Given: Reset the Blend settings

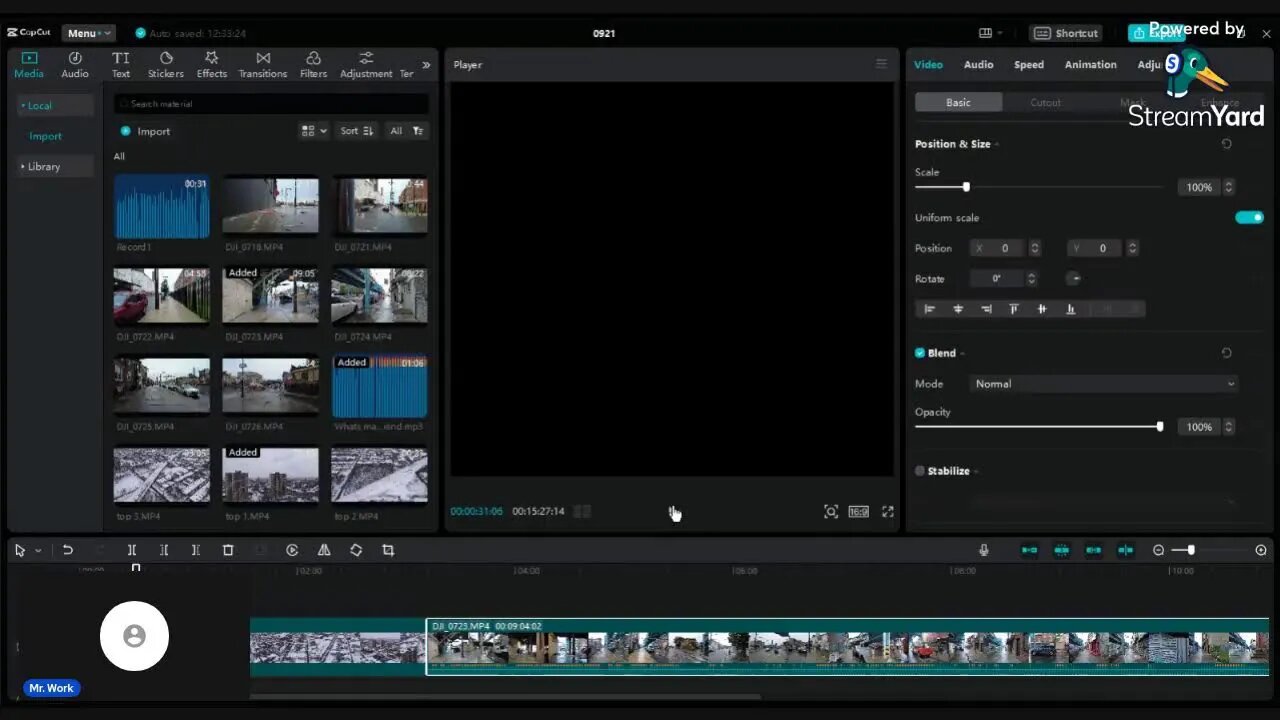Looking at the screenshot, I should tap(1226, 353).
